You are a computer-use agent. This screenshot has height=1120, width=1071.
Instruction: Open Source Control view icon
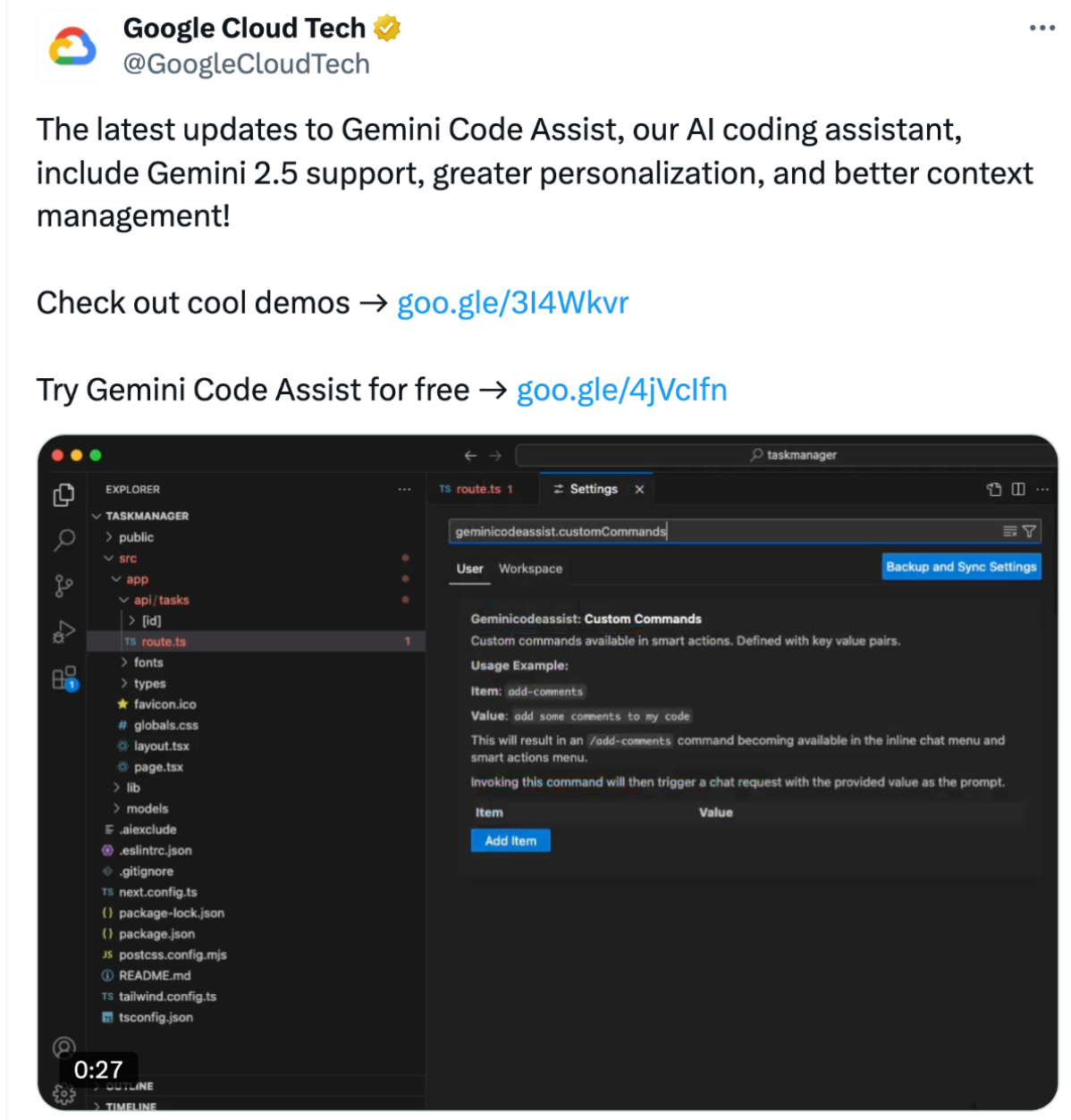coord(63,586)
